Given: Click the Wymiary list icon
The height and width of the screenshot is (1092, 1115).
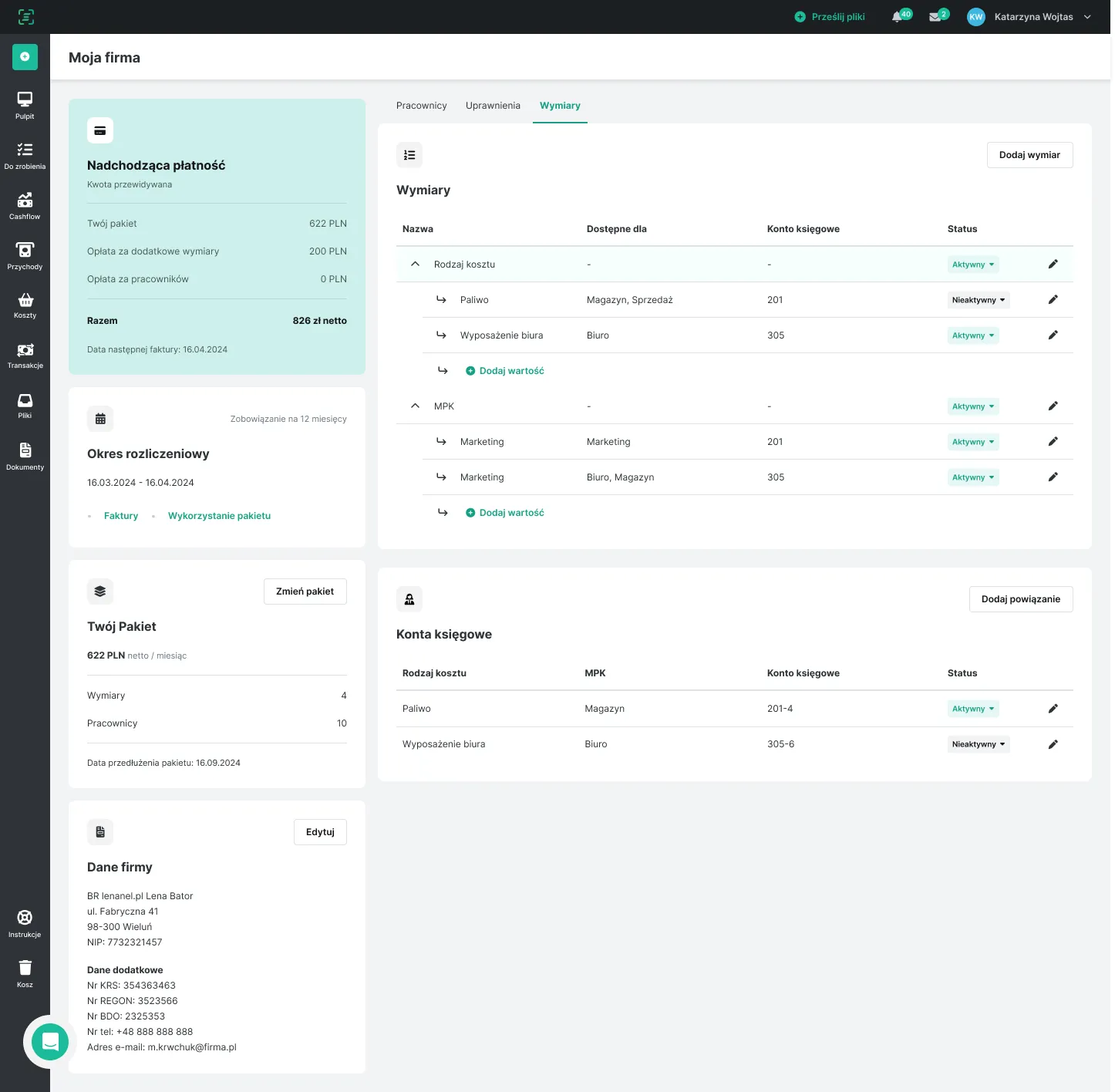Looking at the screenshot, I should point(409,155).
